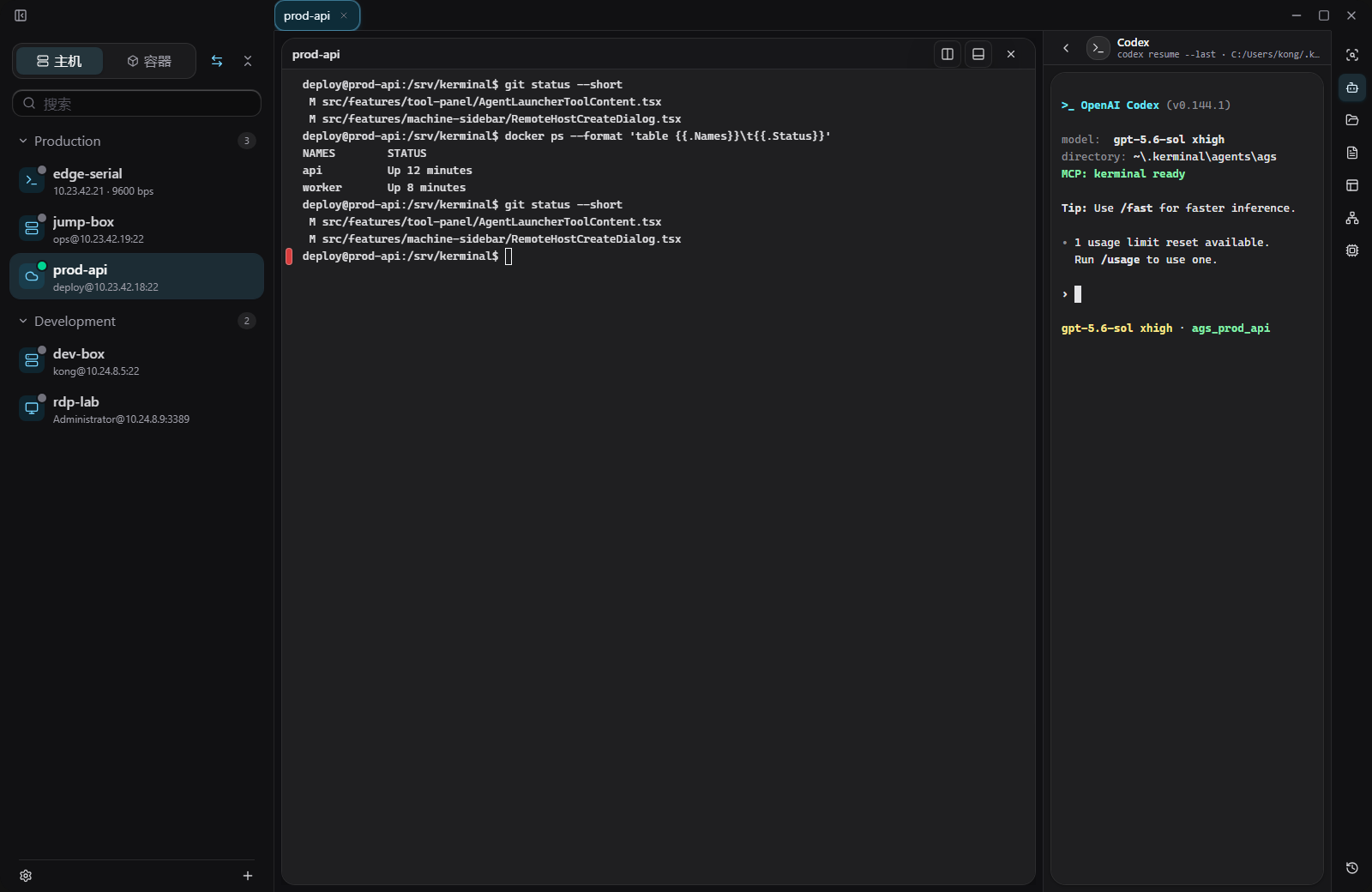The height and width of the screenshot is (892, 1372).
Task: Minimize the application window
Action: click(1297, 15)
